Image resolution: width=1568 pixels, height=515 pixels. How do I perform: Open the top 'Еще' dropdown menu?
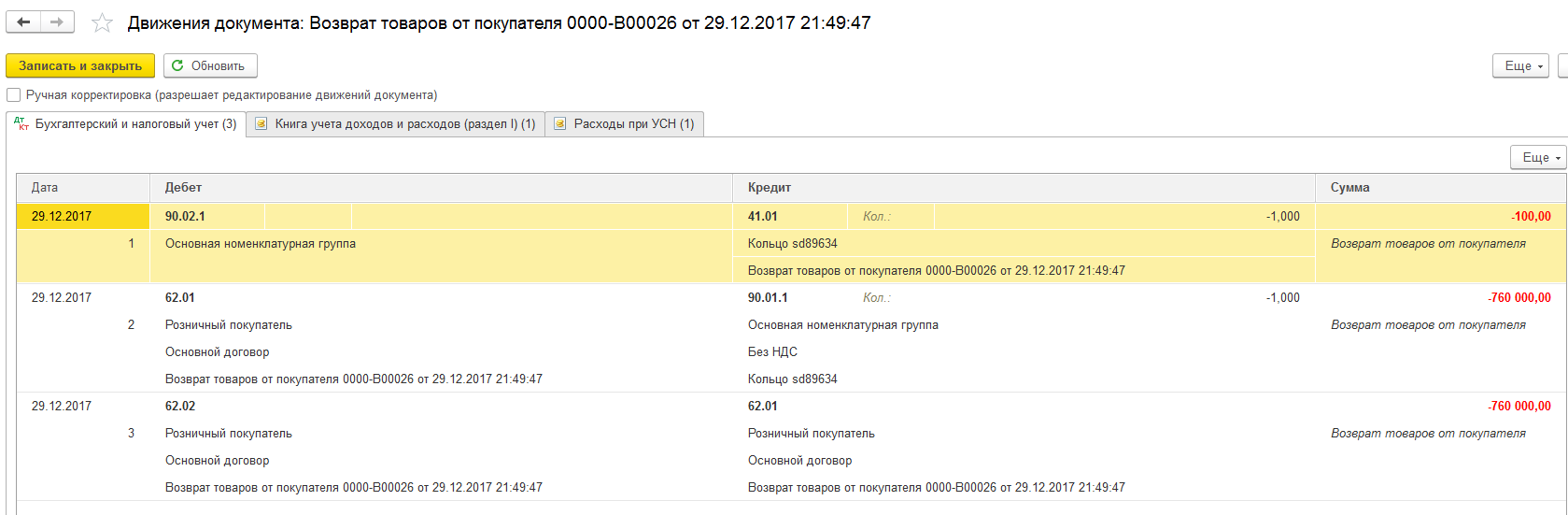pyautogui.click(x=1520, y=65)
